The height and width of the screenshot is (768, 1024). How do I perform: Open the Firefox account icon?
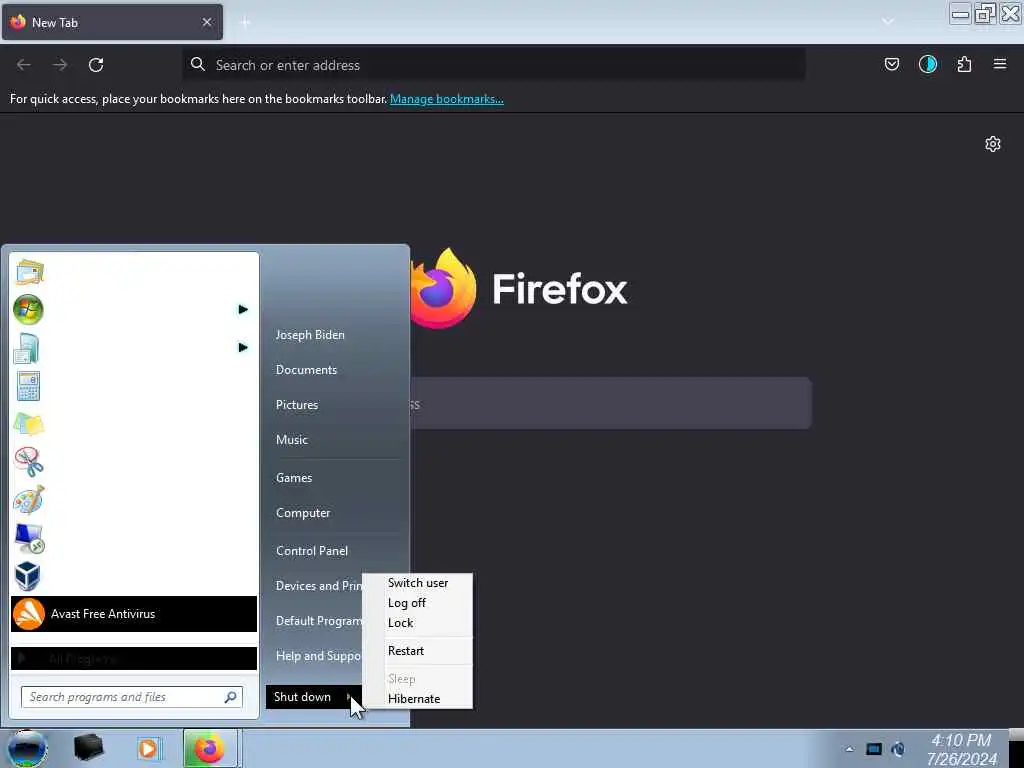coord(927,64)
